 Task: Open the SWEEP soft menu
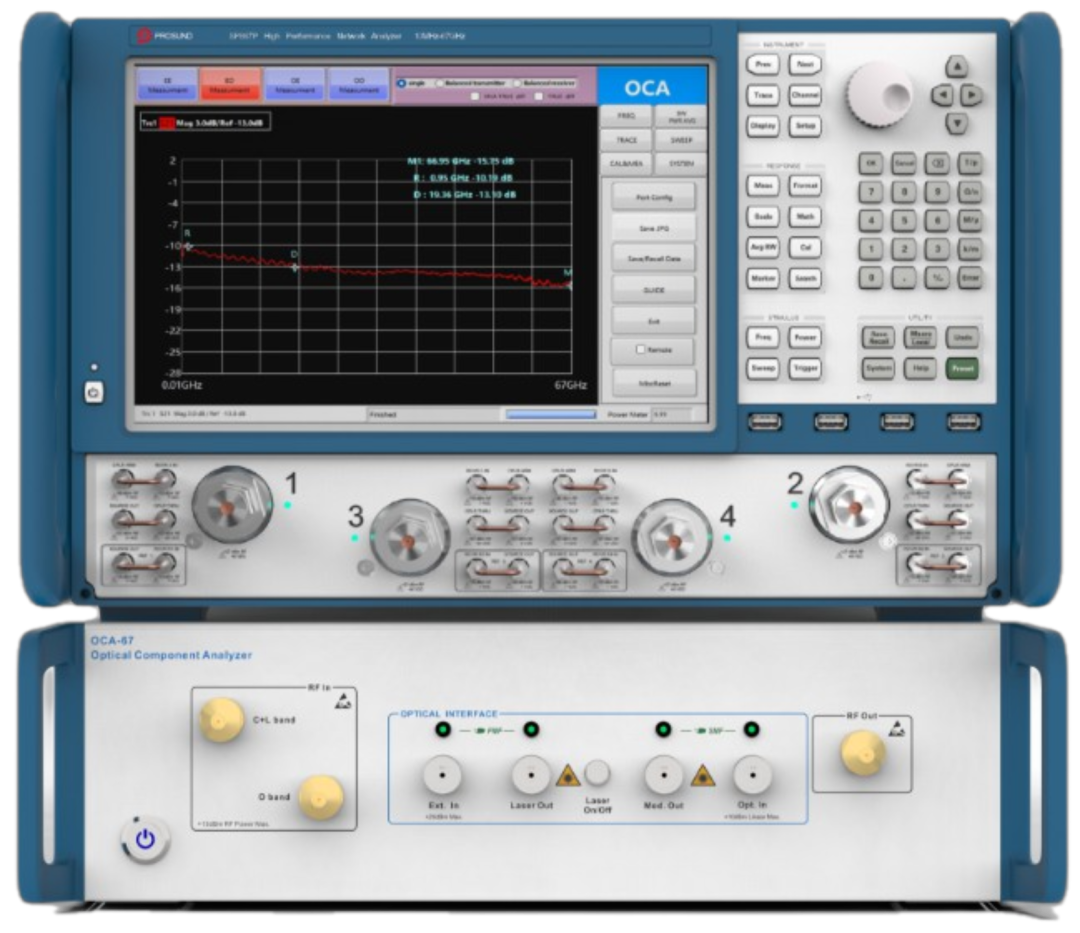pyautogui.click(x=681, y=140)
